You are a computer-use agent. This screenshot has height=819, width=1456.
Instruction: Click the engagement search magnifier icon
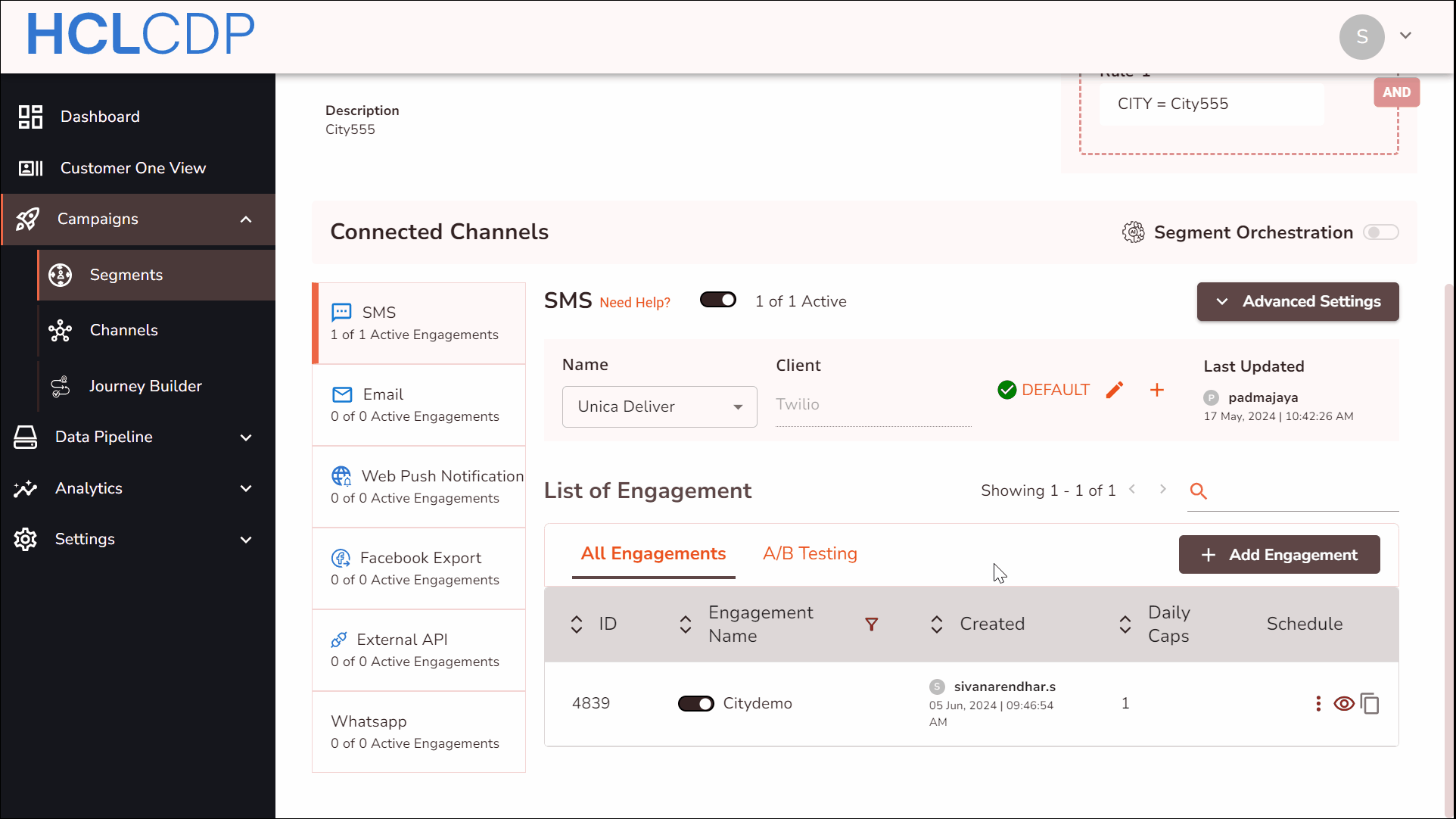(x=1198, y=491)
